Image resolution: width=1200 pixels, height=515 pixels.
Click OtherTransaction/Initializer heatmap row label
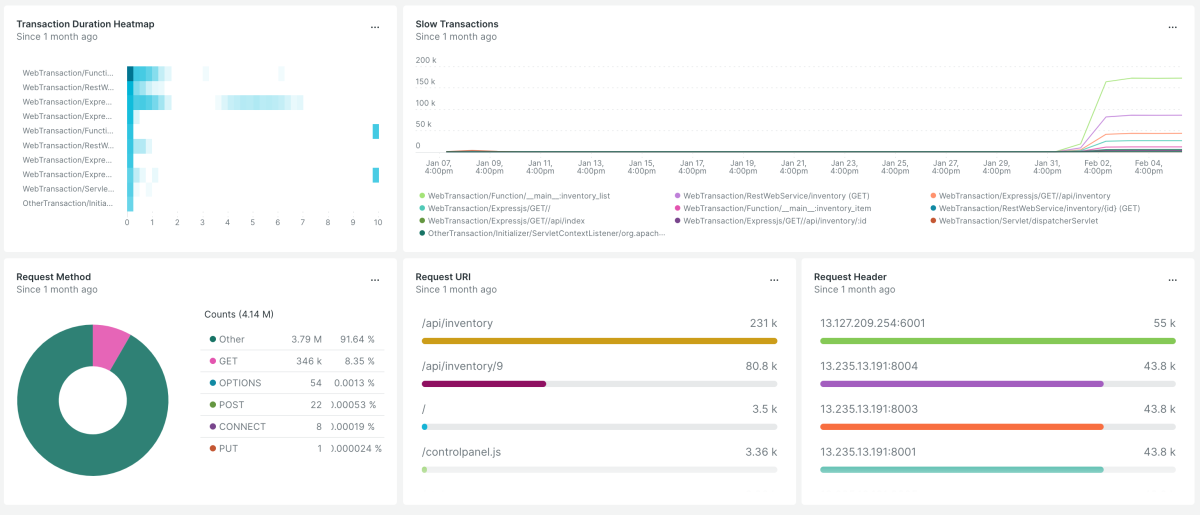click(x=68, y=203)
